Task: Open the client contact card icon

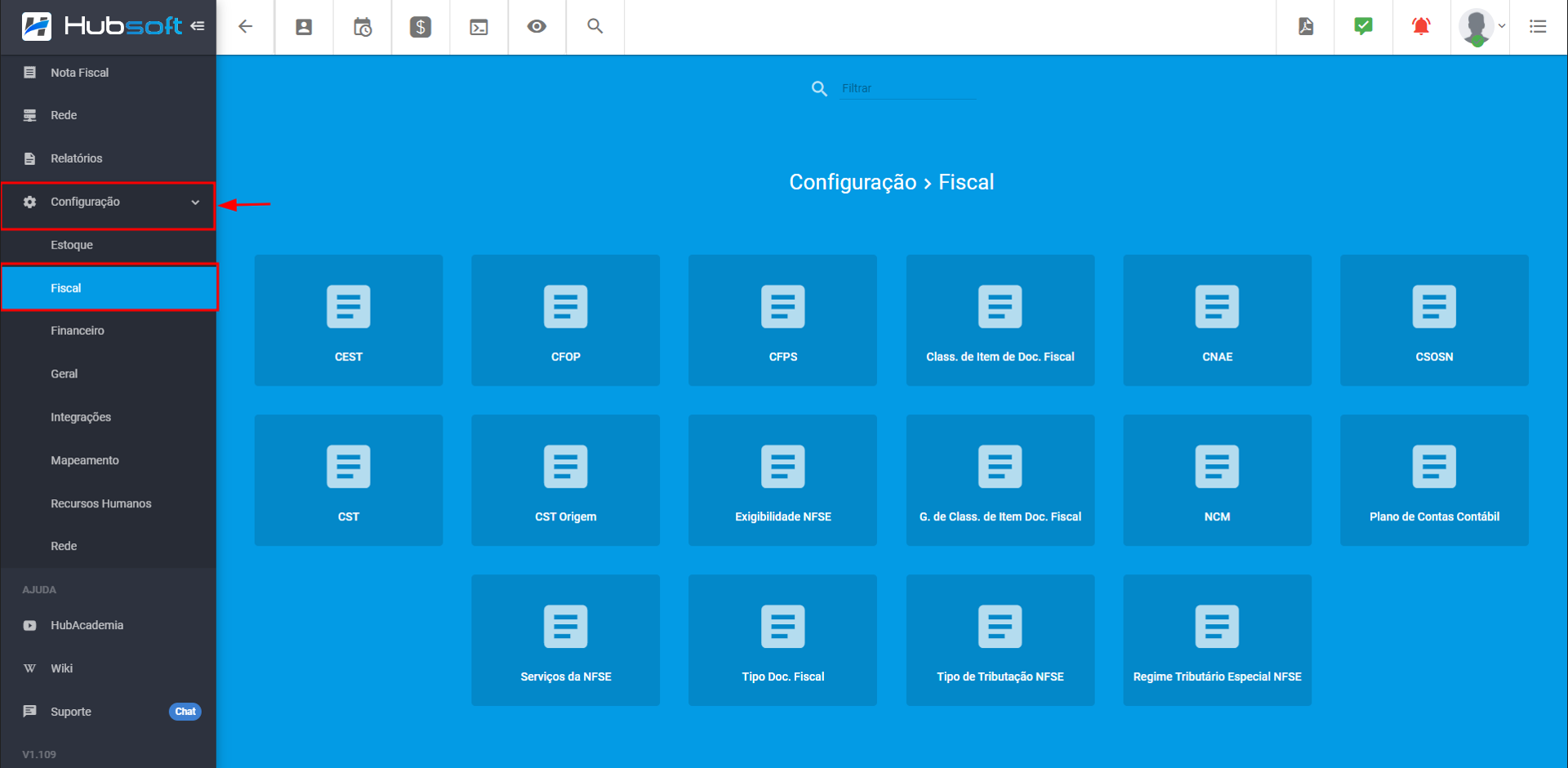Action: pyautogui.click(x=304, y=27)
